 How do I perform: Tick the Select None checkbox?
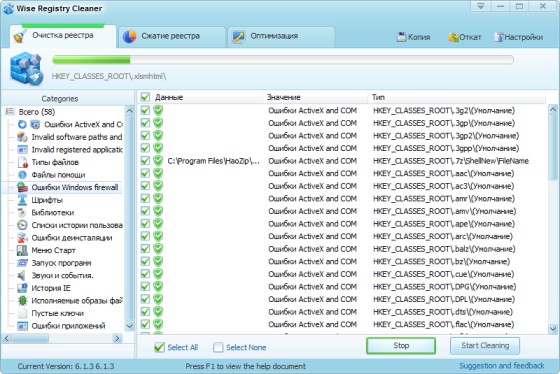[218, 347]
